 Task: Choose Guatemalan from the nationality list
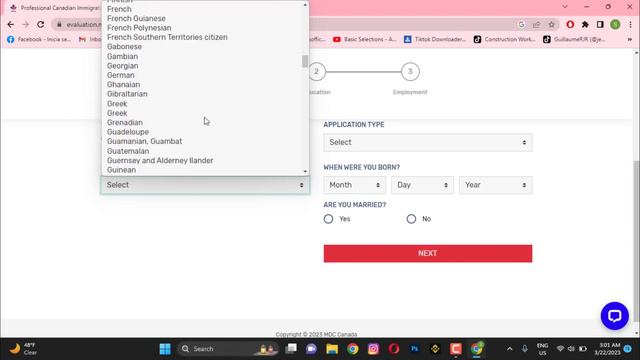128,151
